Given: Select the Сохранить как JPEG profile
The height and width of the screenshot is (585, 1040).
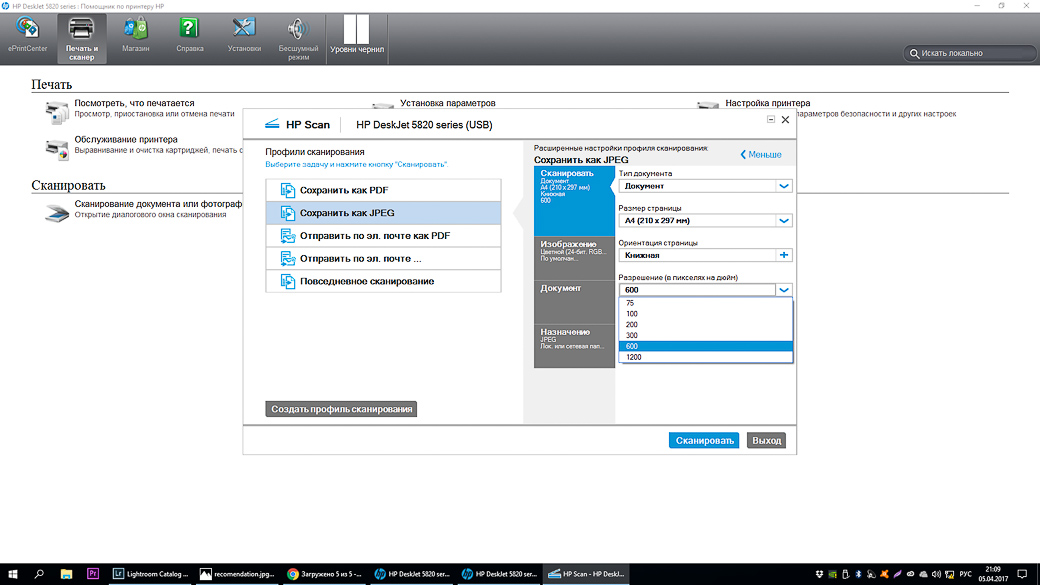Looking at the screenshot, I should tap(383, 213).
